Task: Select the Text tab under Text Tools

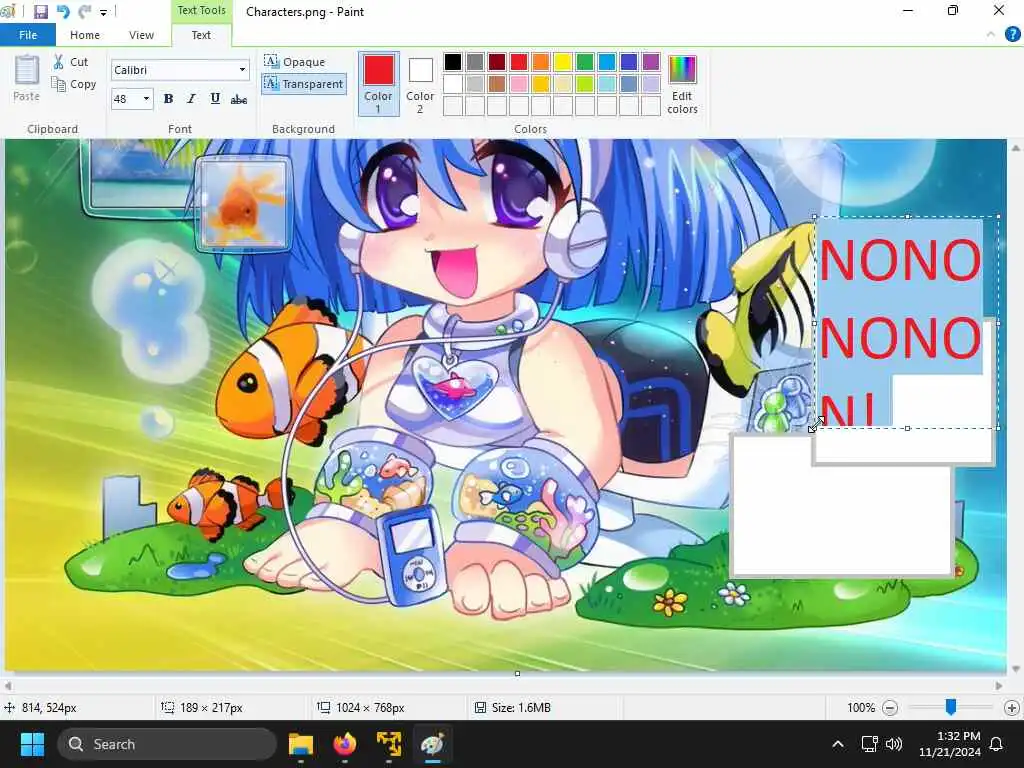Action: tap(201, 35)
